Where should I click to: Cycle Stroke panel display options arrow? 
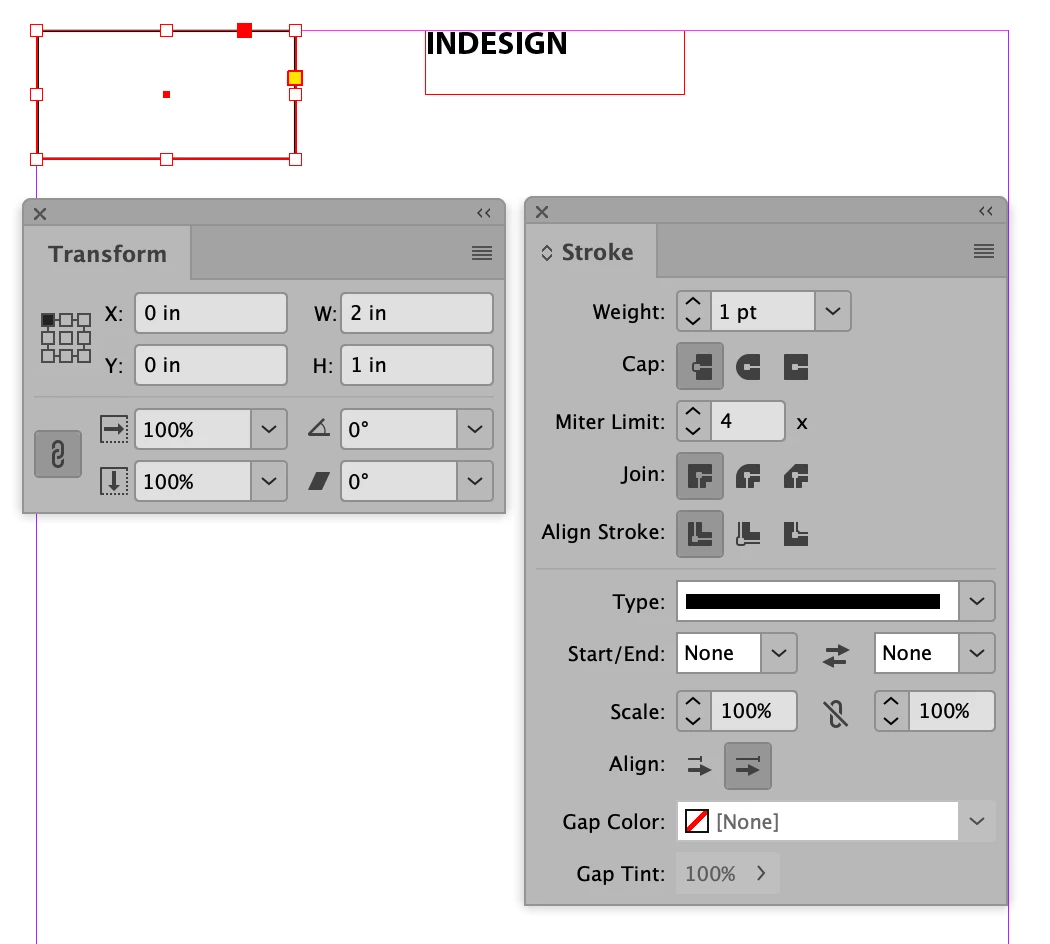pyautogui.click(x=547, y=253)
